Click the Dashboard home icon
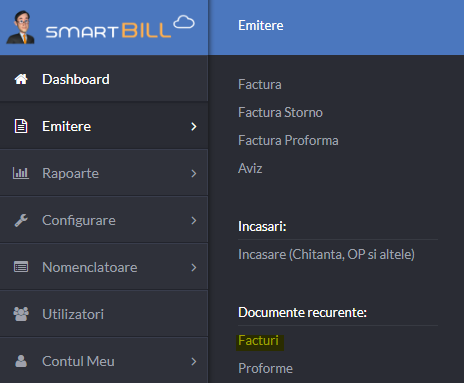The image size is (464, 383). tap(21, 79)
